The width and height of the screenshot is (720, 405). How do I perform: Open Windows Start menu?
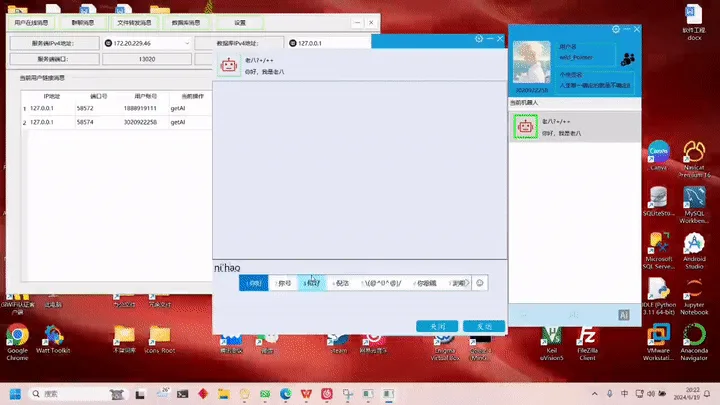click(15, 394)
